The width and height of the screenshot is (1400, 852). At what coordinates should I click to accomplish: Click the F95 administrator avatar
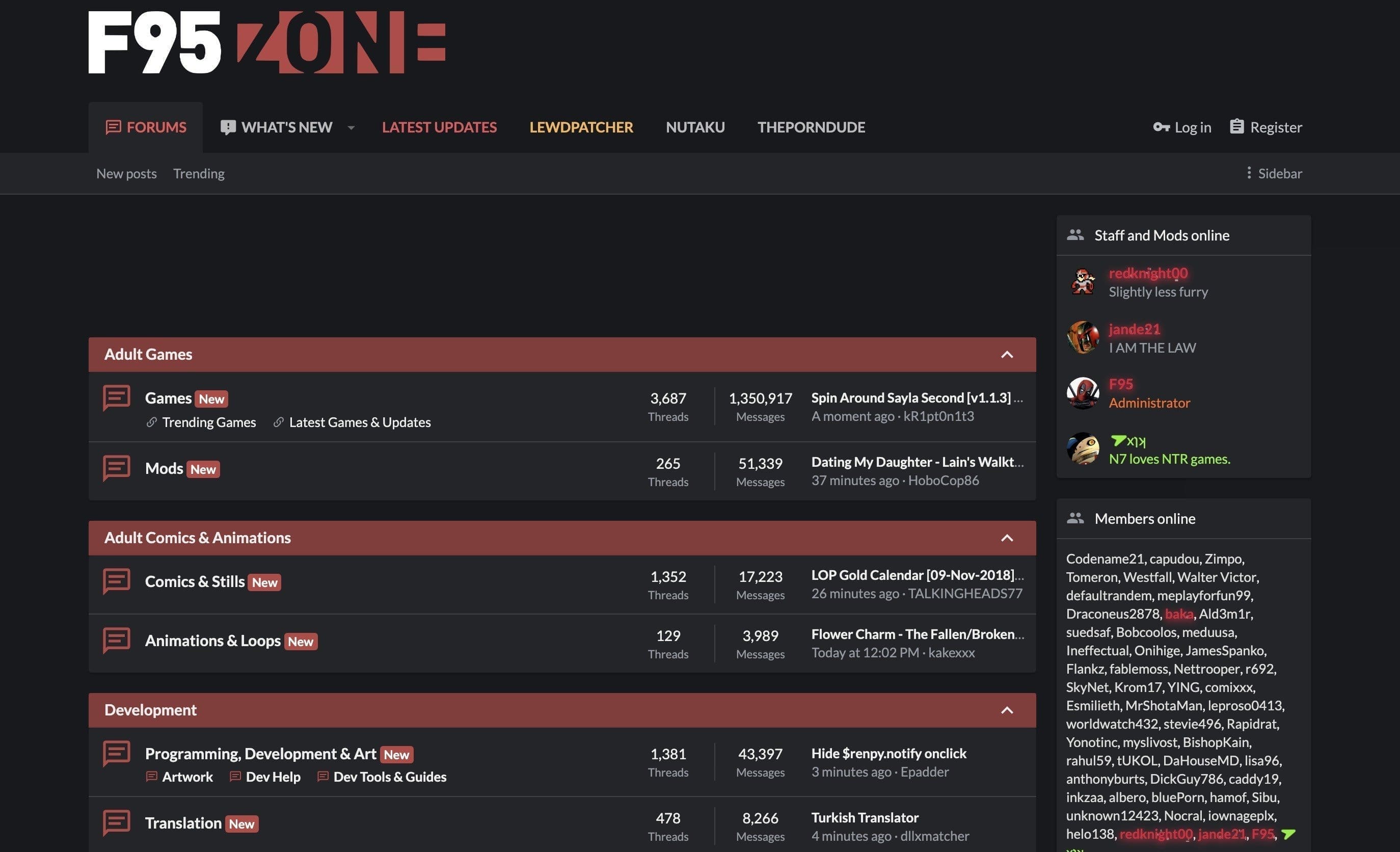pyautogui.click(x=1083, y=393)
